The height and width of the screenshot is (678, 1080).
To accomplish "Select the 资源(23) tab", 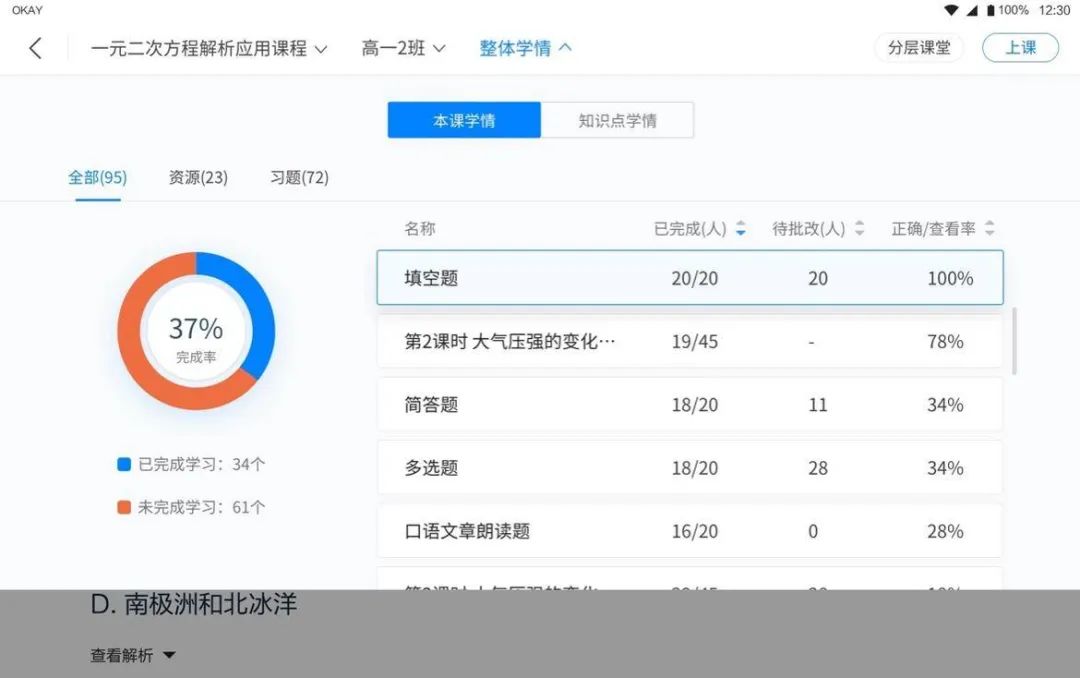I will coord(198,178).
